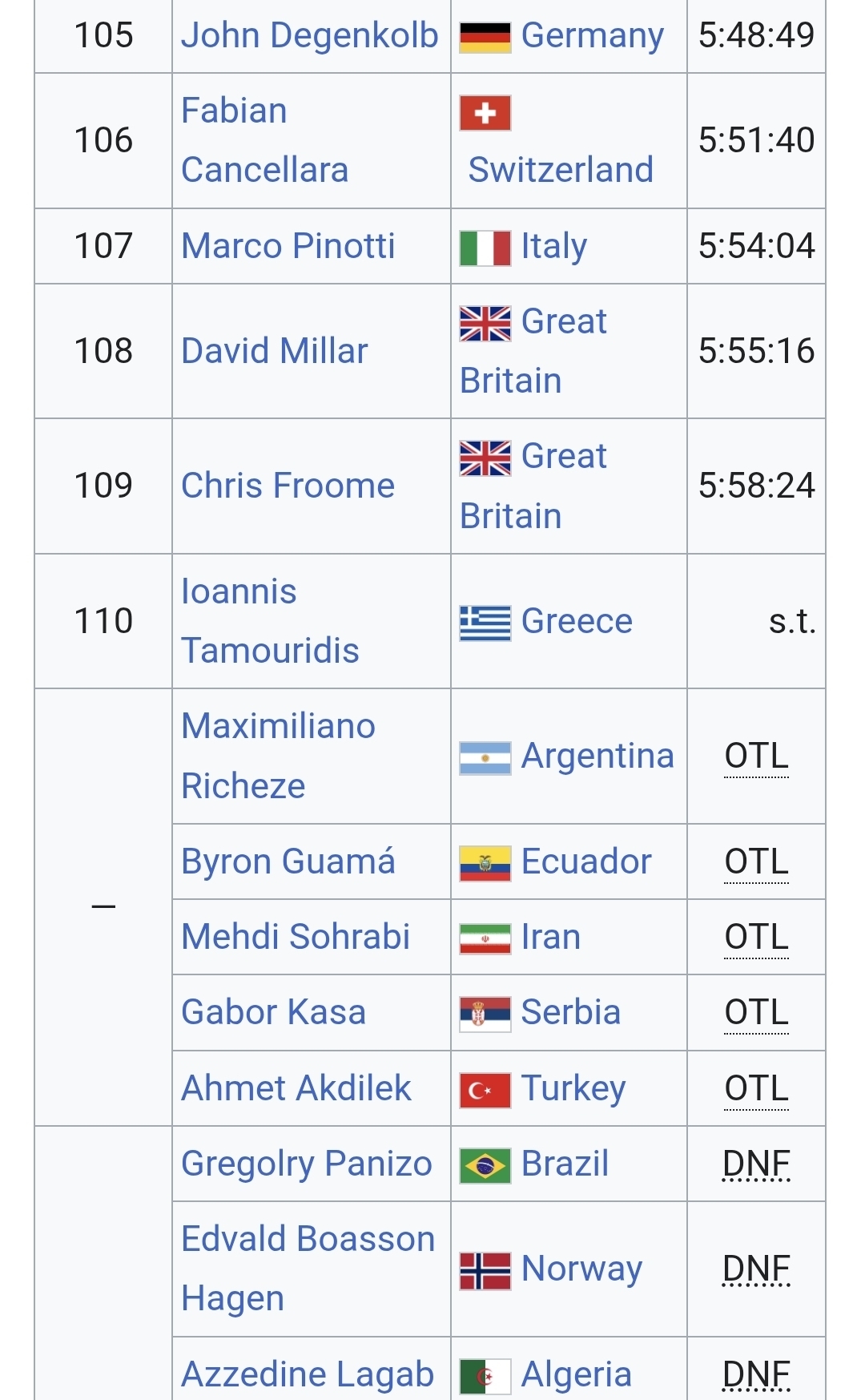This screenshot has width=865, height=1400.
Task: Open John Degenkolb's page link
Action: (309, 36)
